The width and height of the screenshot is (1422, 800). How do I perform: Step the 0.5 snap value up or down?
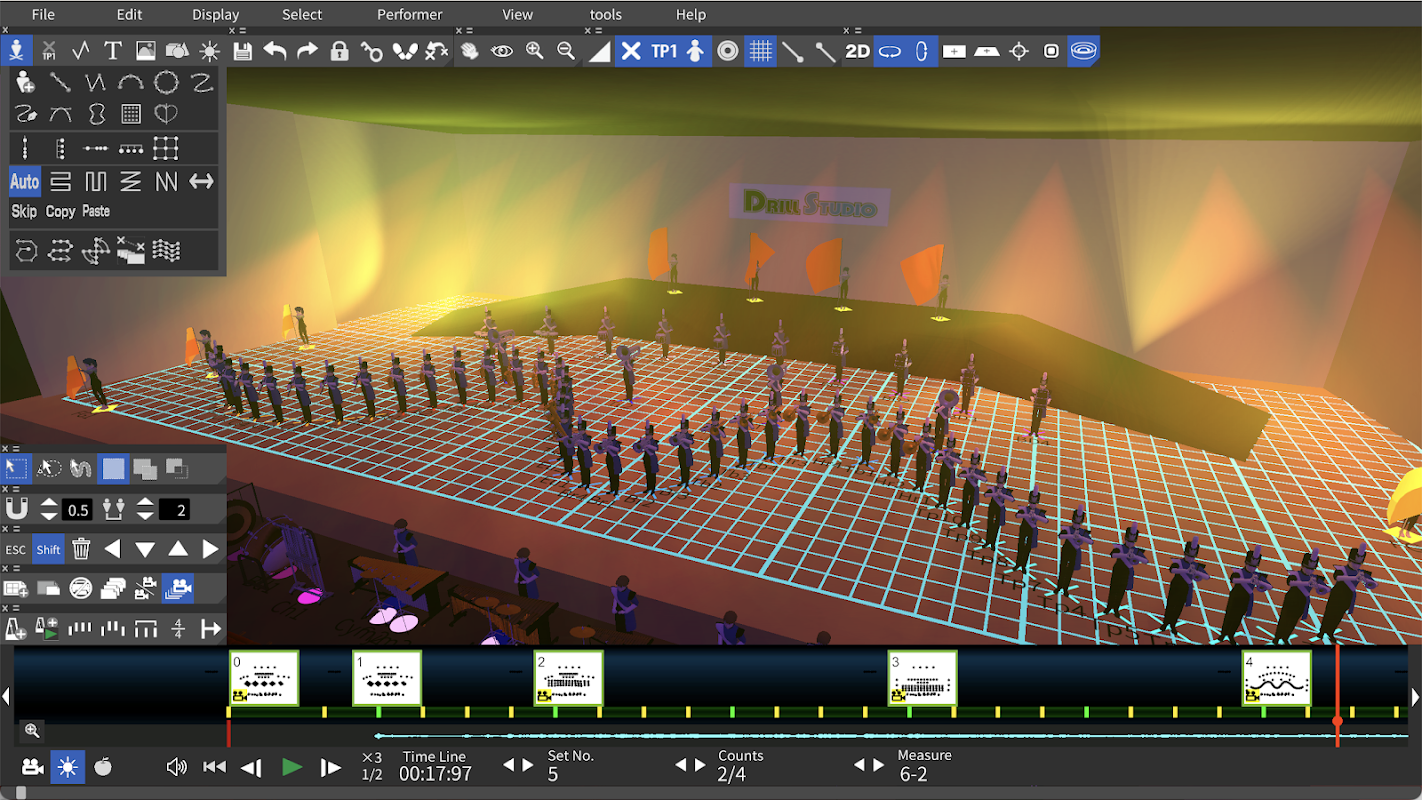pos(49,509)
